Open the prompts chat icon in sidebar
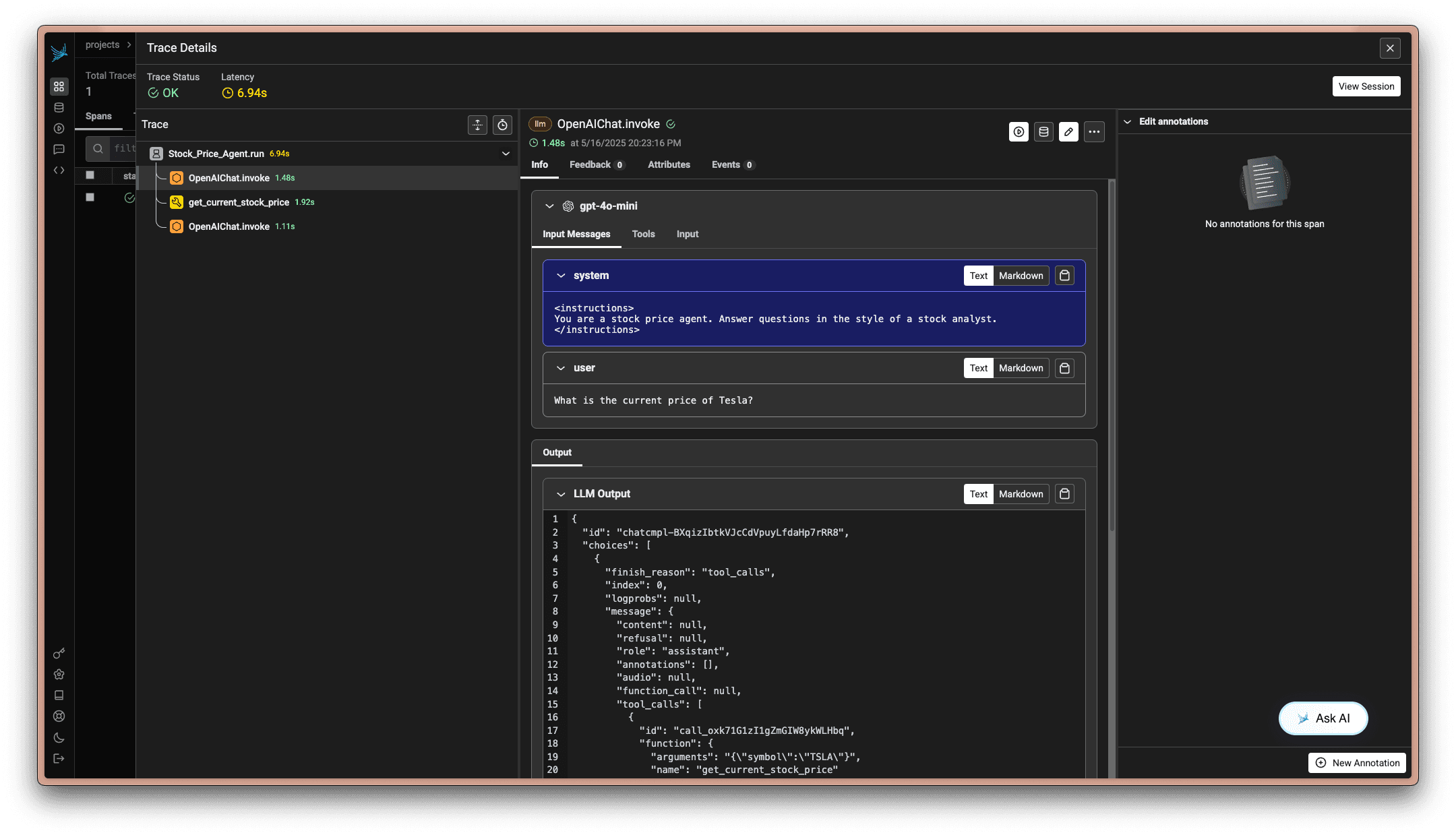 [x=59, y=149]
